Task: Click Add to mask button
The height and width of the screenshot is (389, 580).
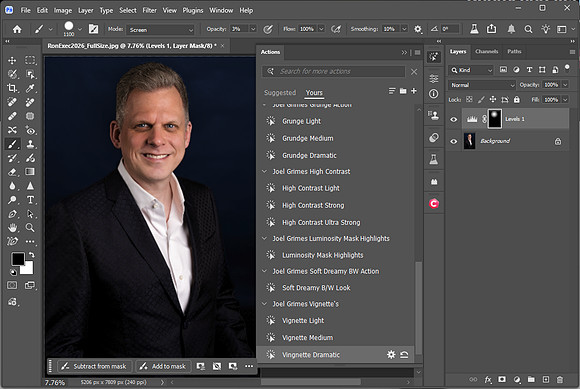Action: coord(163,366)
